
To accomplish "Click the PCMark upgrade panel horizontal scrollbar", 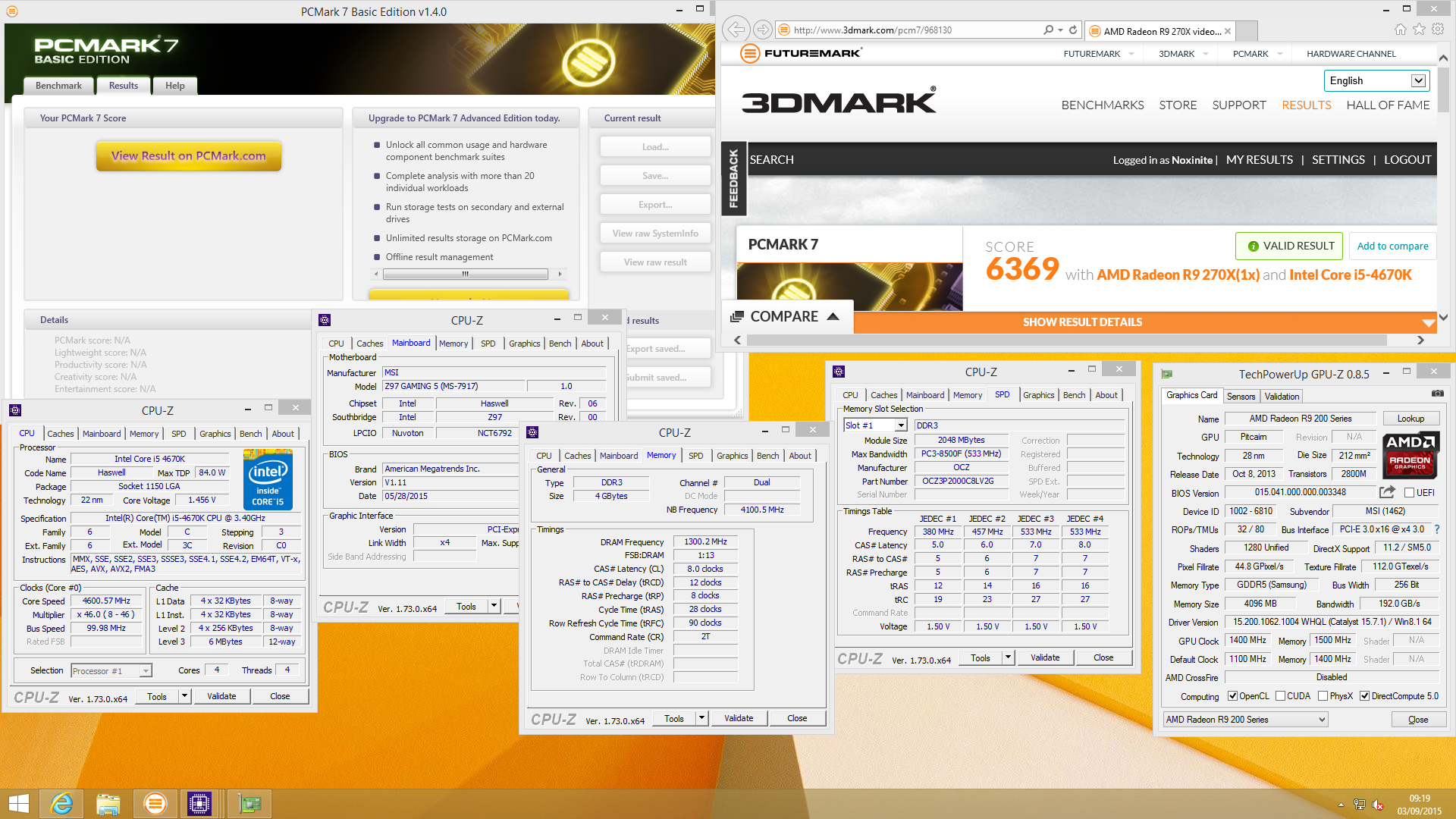I will pyautogui.click(x=466, y=274).
